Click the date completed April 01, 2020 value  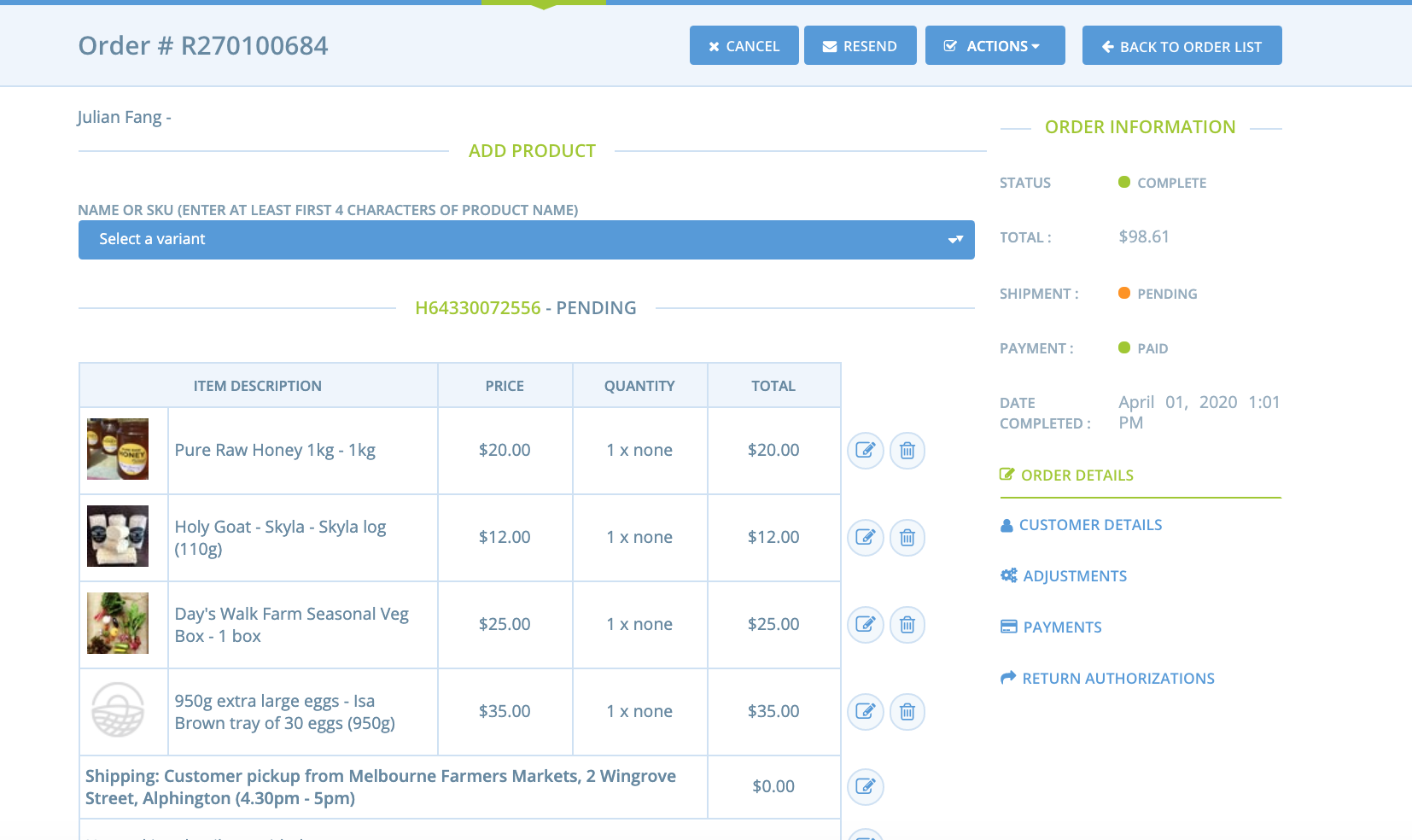click(x=1199, y=412)
